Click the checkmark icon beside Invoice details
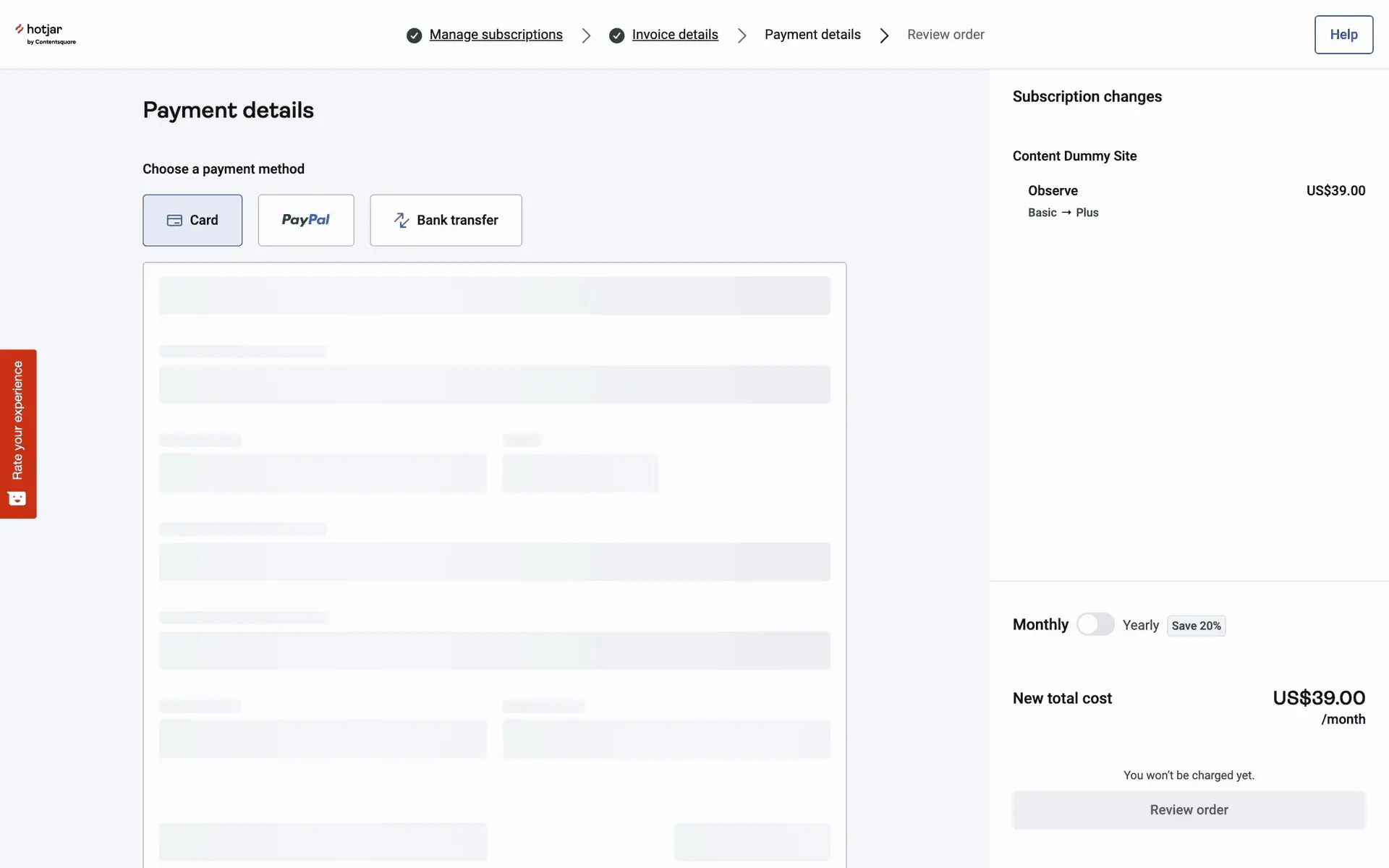 pos(616,35)
